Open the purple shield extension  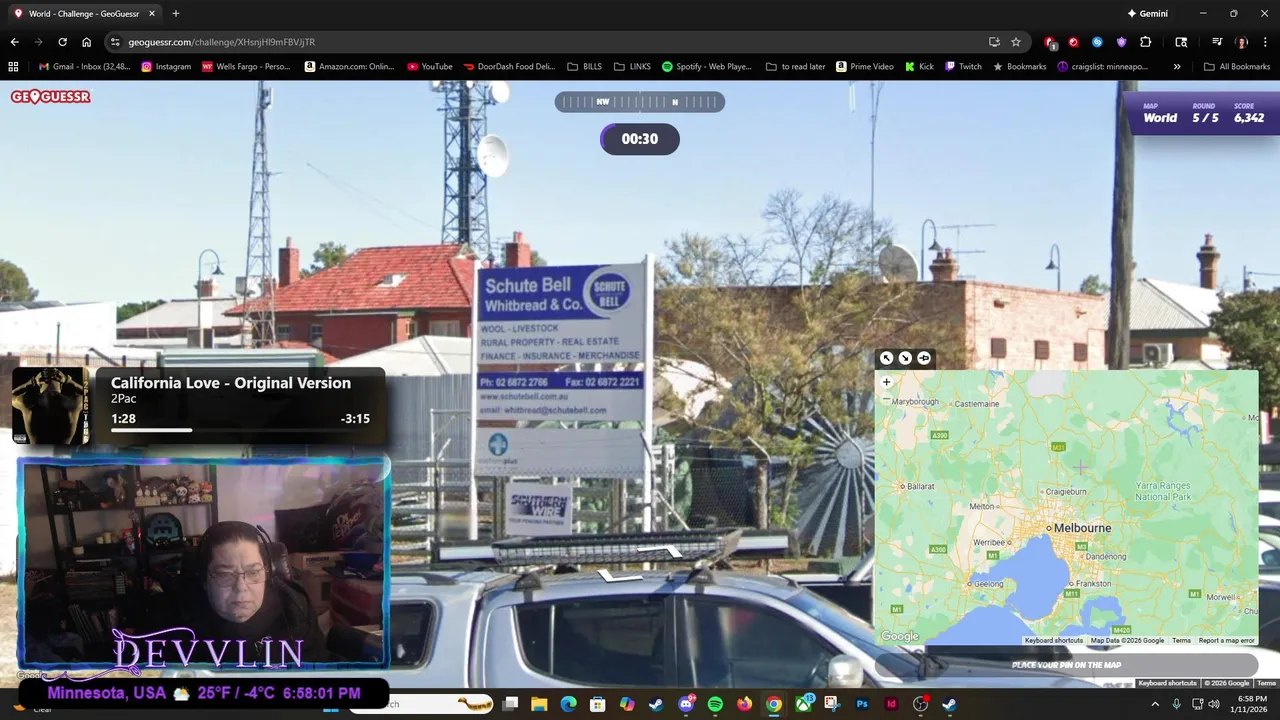coord(1121,42)
